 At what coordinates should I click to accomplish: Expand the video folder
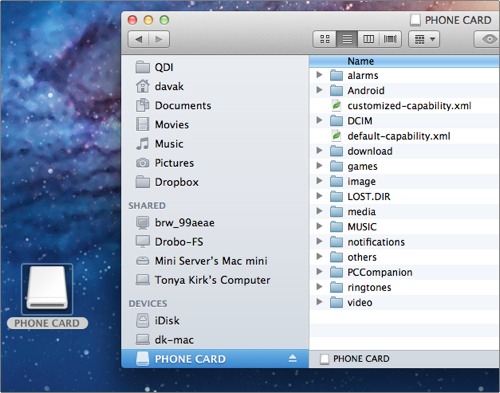[319, 302]
